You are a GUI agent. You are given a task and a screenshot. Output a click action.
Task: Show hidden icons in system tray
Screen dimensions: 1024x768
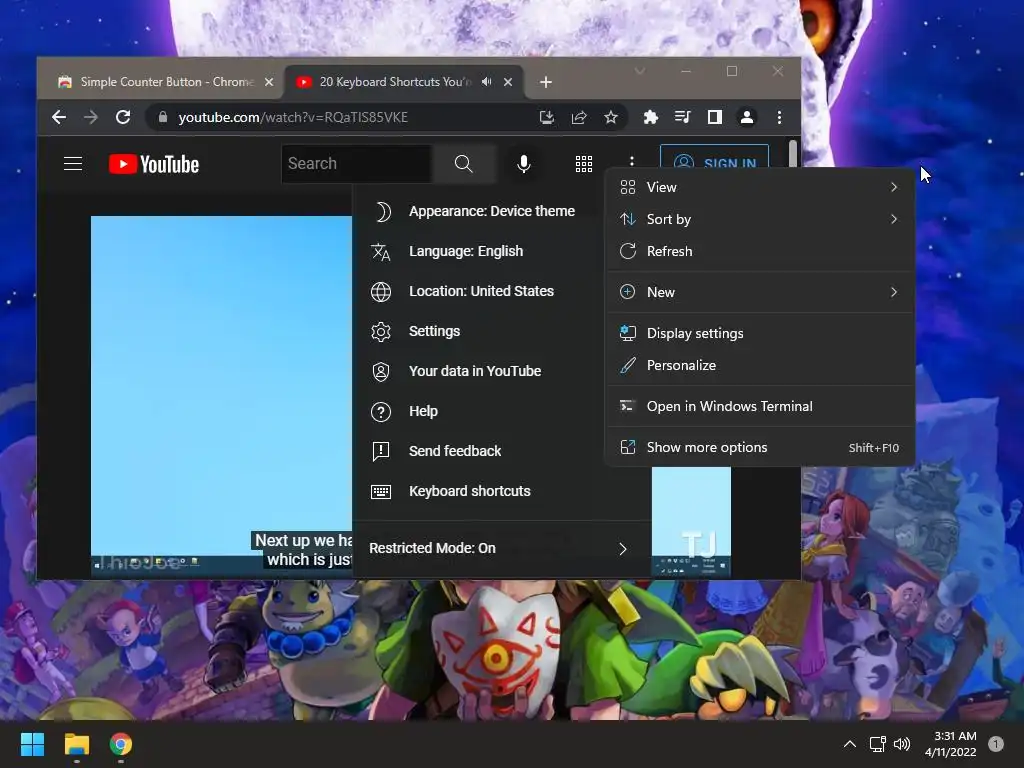(850, 744)
